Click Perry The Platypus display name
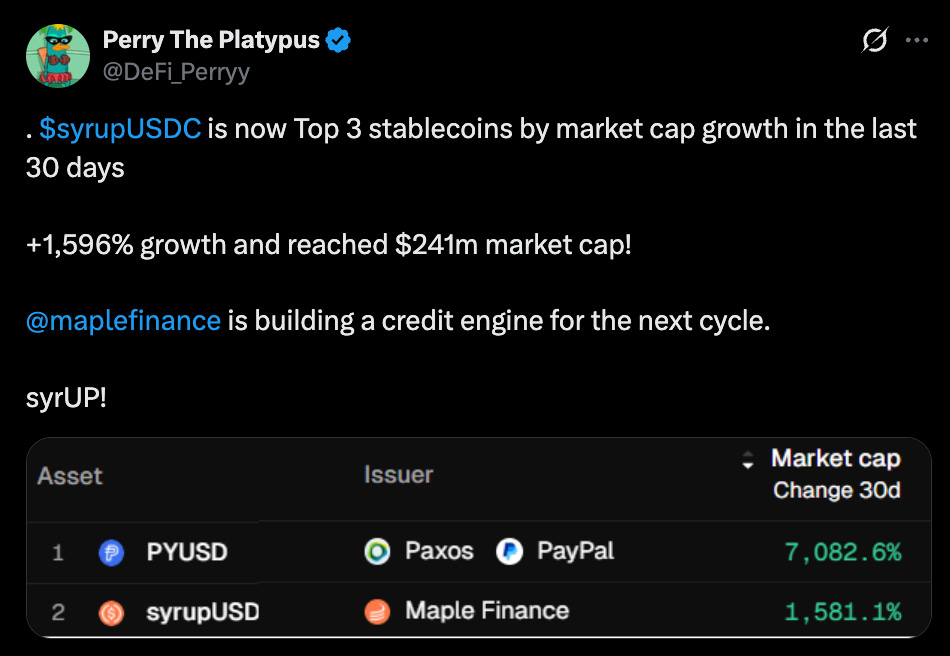Viewport: 950px width, 656px height. [x=211, y=40]
